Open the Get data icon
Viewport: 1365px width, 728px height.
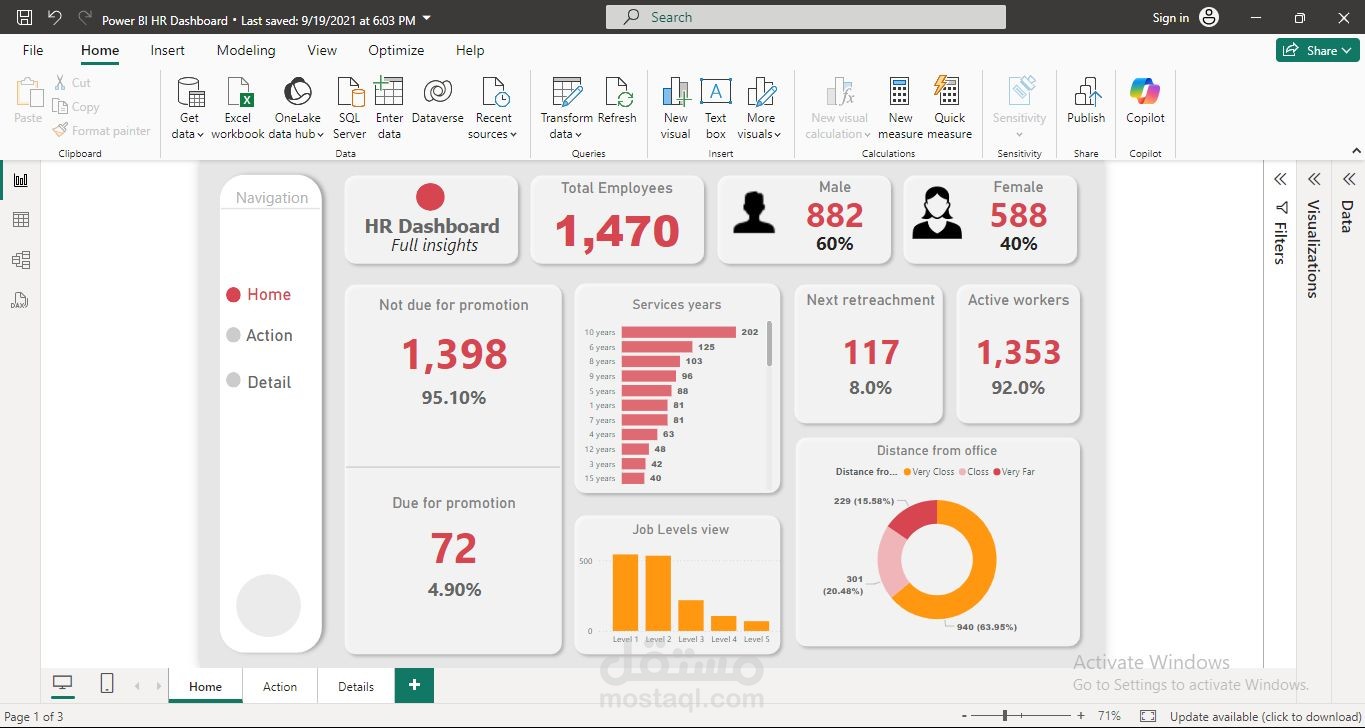pos(189,94)
